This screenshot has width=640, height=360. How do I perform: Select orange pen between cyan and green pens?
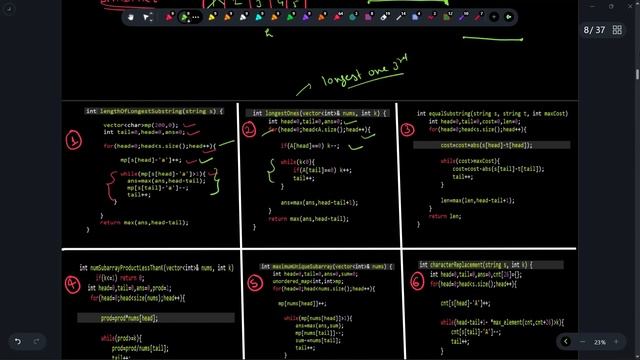pyautogui.click(x=275, y=17)
